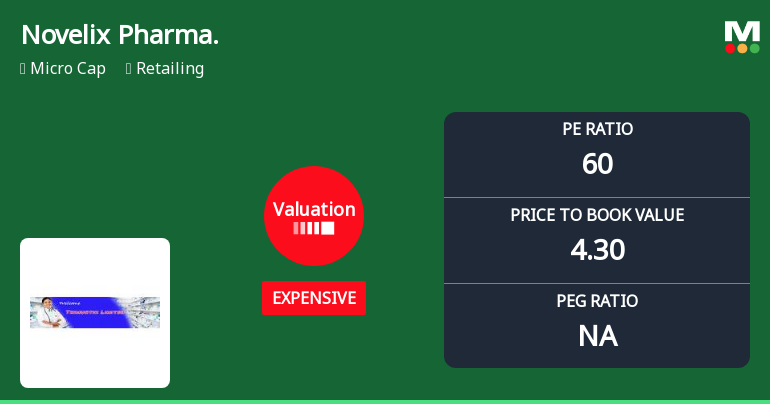The image size is (770, 404).
Task: Click the PE RATIO heading
Action: click(x=597, y=129)
